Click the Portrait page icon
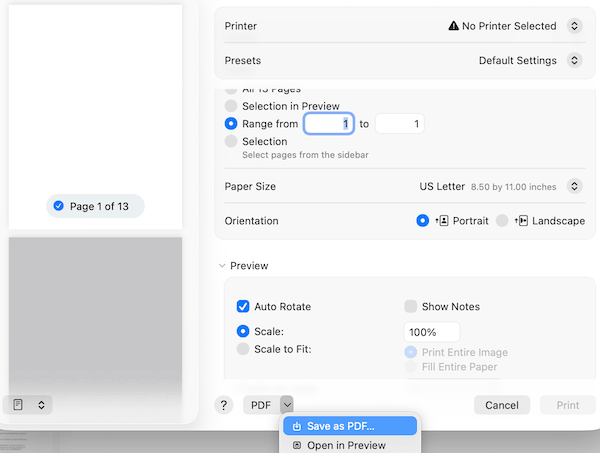The image size is (600, 453). [x=442, y=221]
